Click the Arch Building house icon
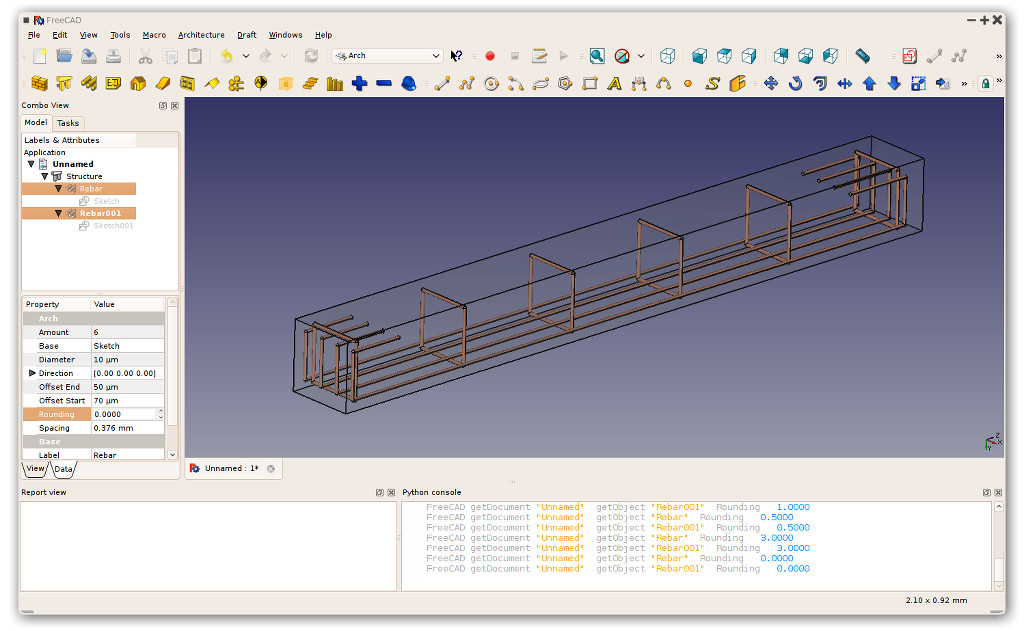Image resolution: width=1024 pixels, height=631 pixels. click(138, 84)
